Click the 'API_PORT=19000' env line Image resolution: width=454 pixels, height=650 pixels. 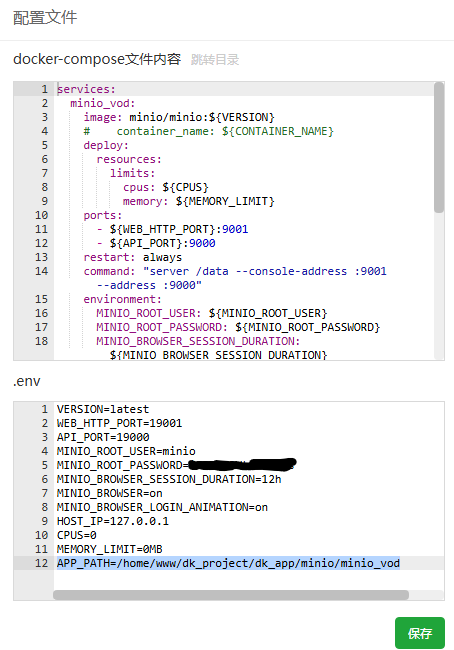point(103,437)
